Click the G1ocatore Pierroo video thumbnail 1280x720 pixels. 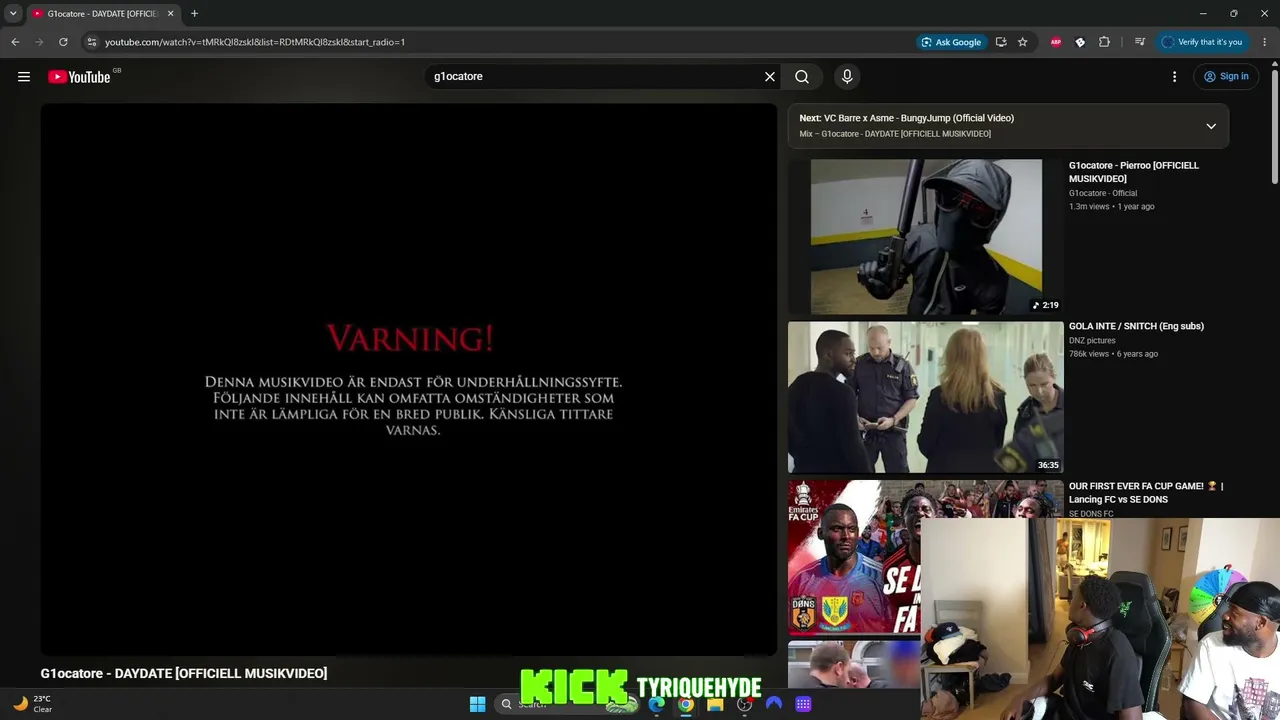point(926,237)
